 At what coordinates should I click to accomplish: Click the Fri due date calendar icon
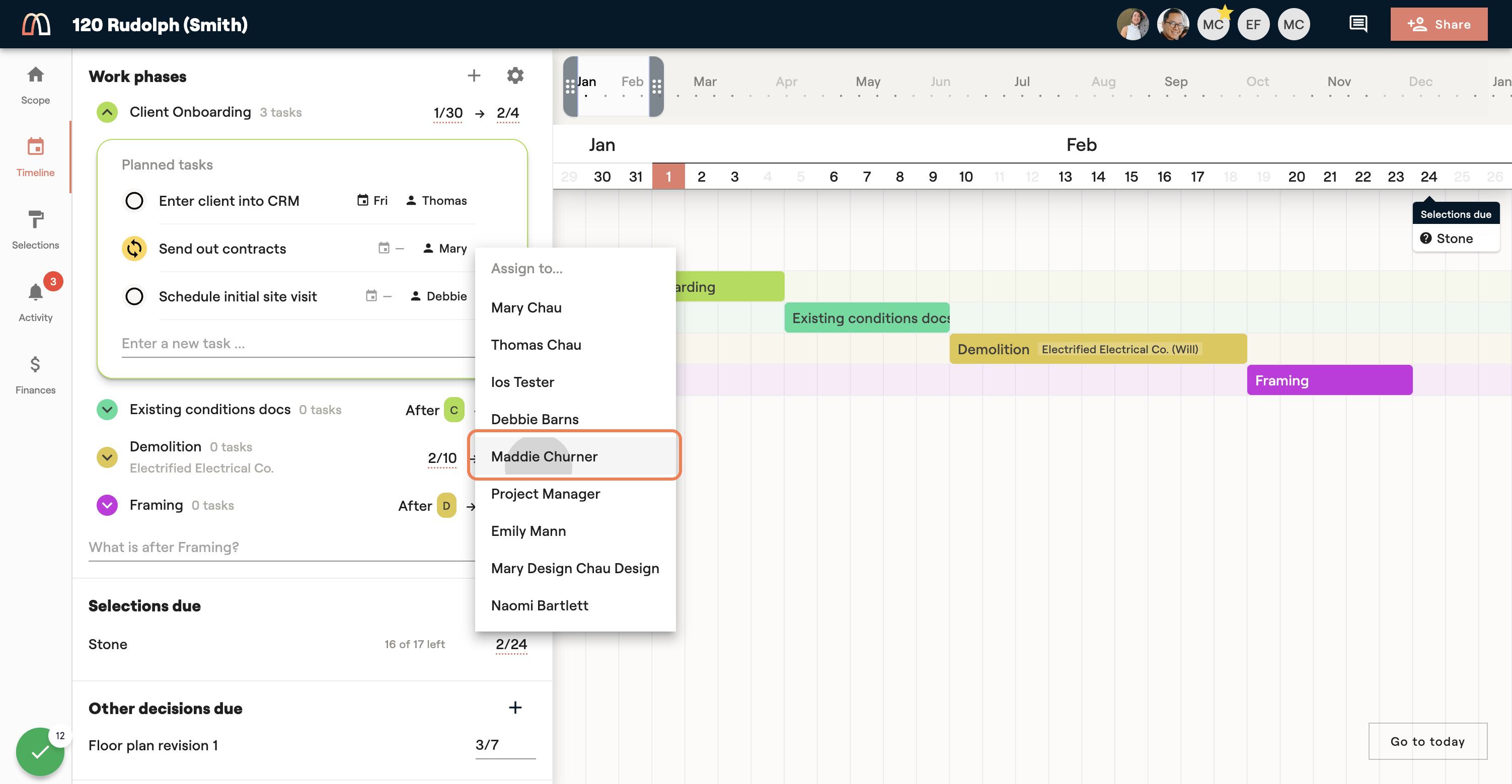tap(363, 201)
